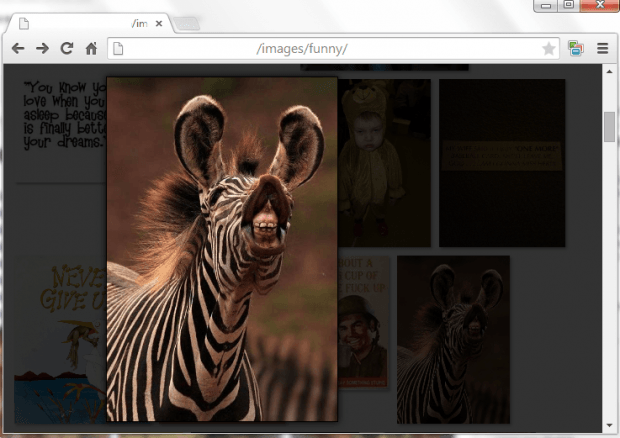Click the Forward navigation arrow
The height and width of the screenshot is (438, 620).
(x=42, y=48)
